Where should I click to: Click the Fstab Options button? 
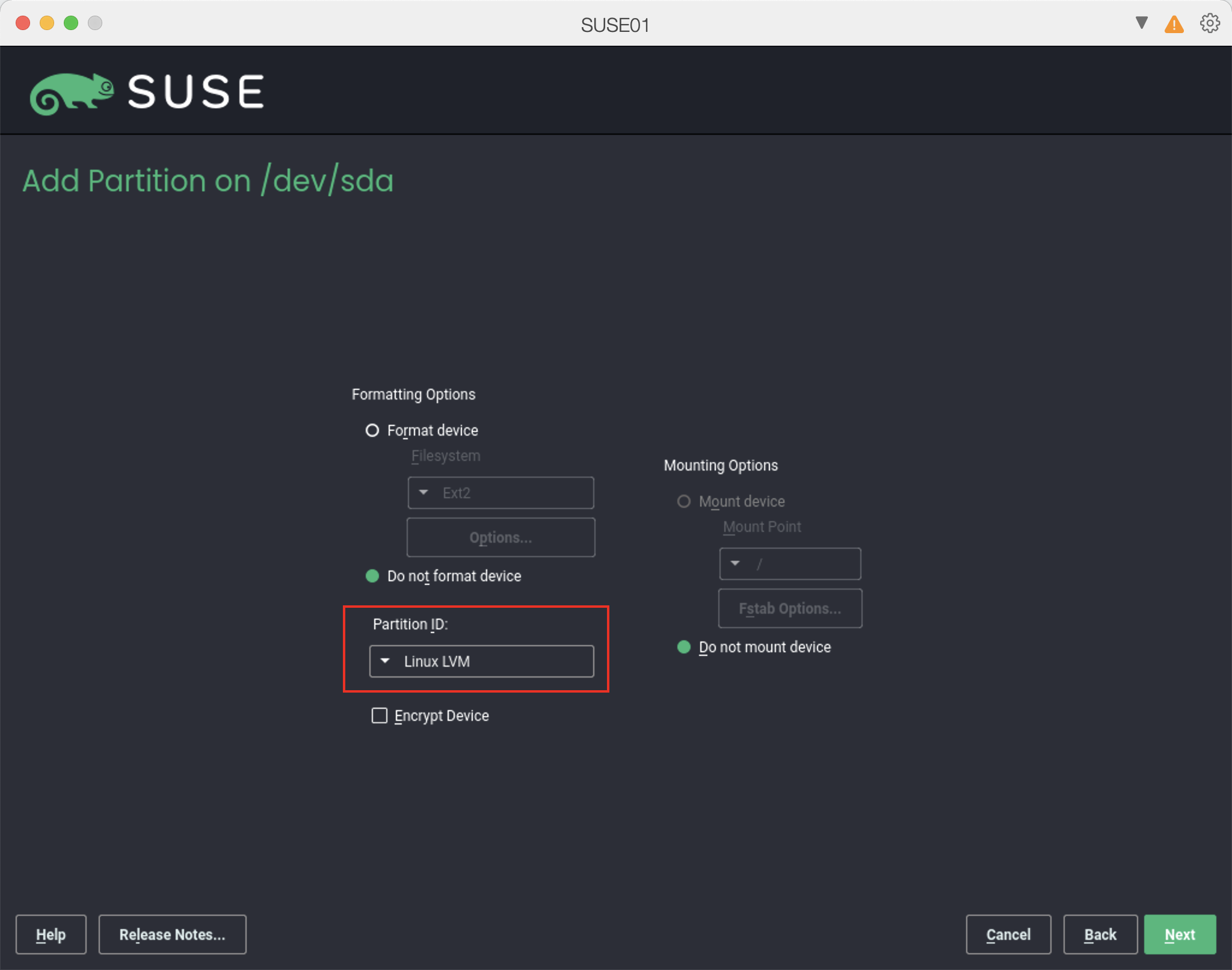click(790, 608)
